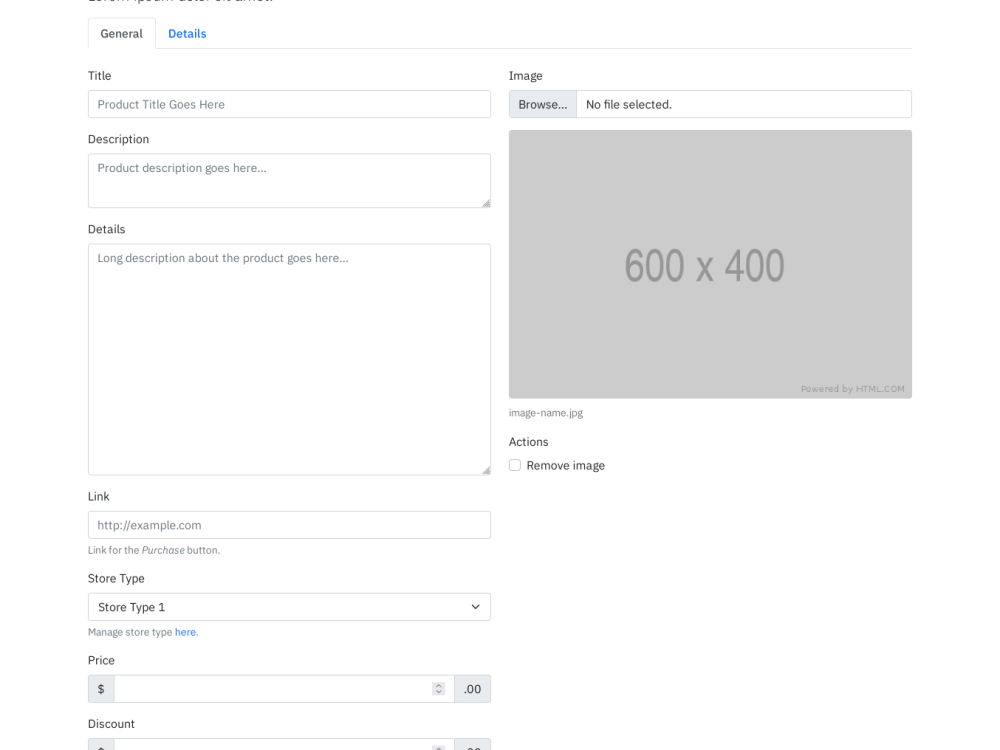This screenshot has height=750, width=1000.
Task: Click the long description Details textarea
Action: click(x=289, y=360)
